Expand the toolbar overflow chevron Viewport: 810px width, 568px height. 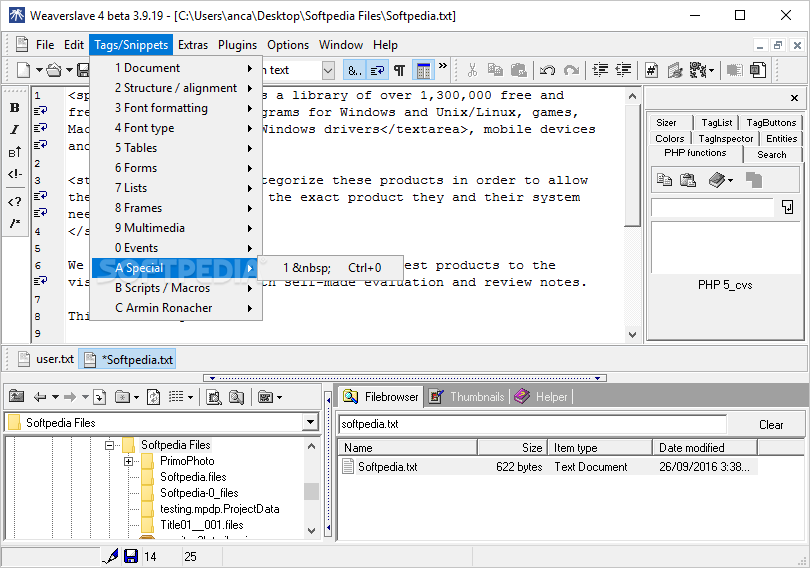pos(443,66)
